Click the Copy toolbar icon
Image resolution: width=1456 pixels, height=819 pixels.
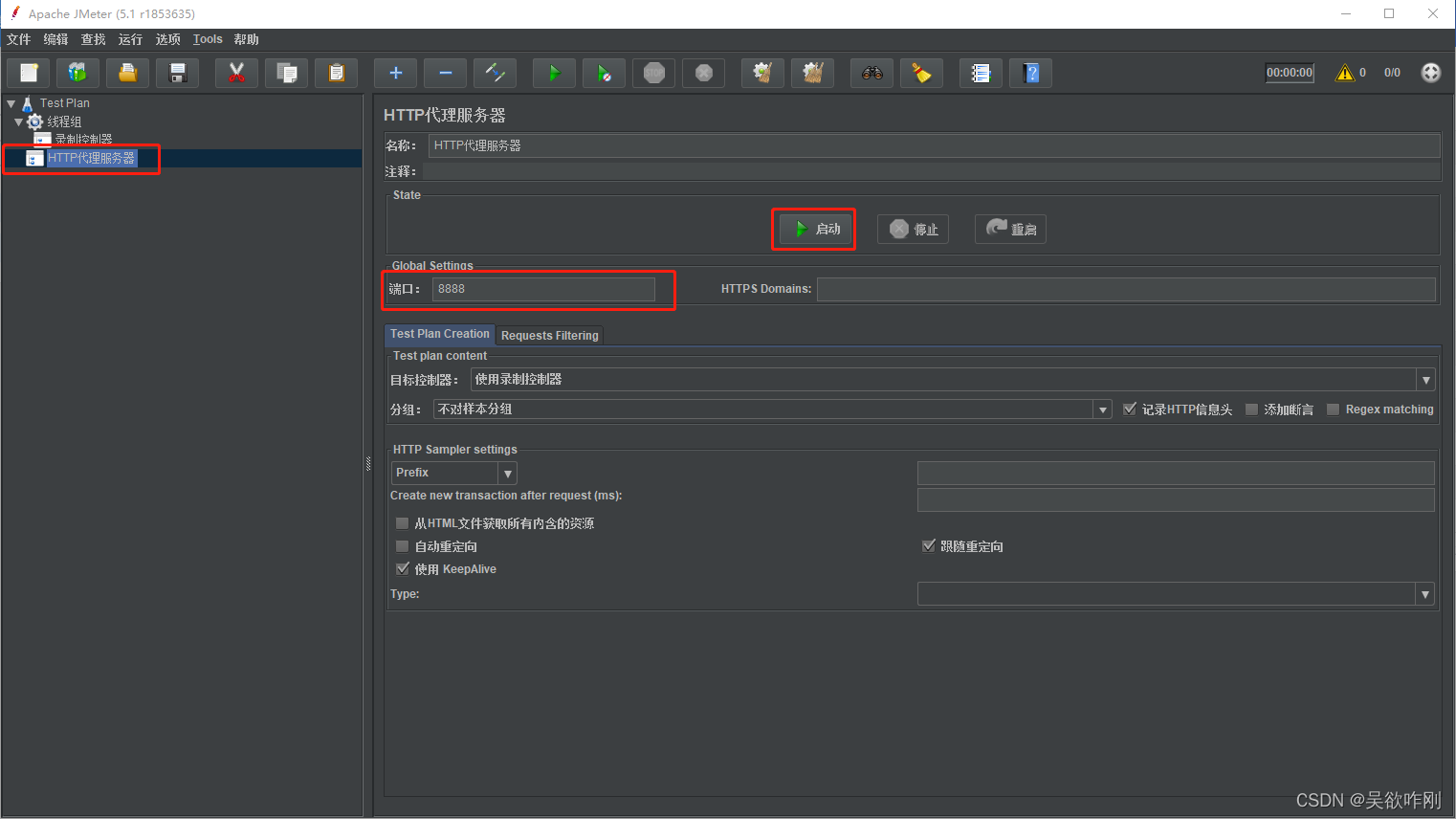286,73
